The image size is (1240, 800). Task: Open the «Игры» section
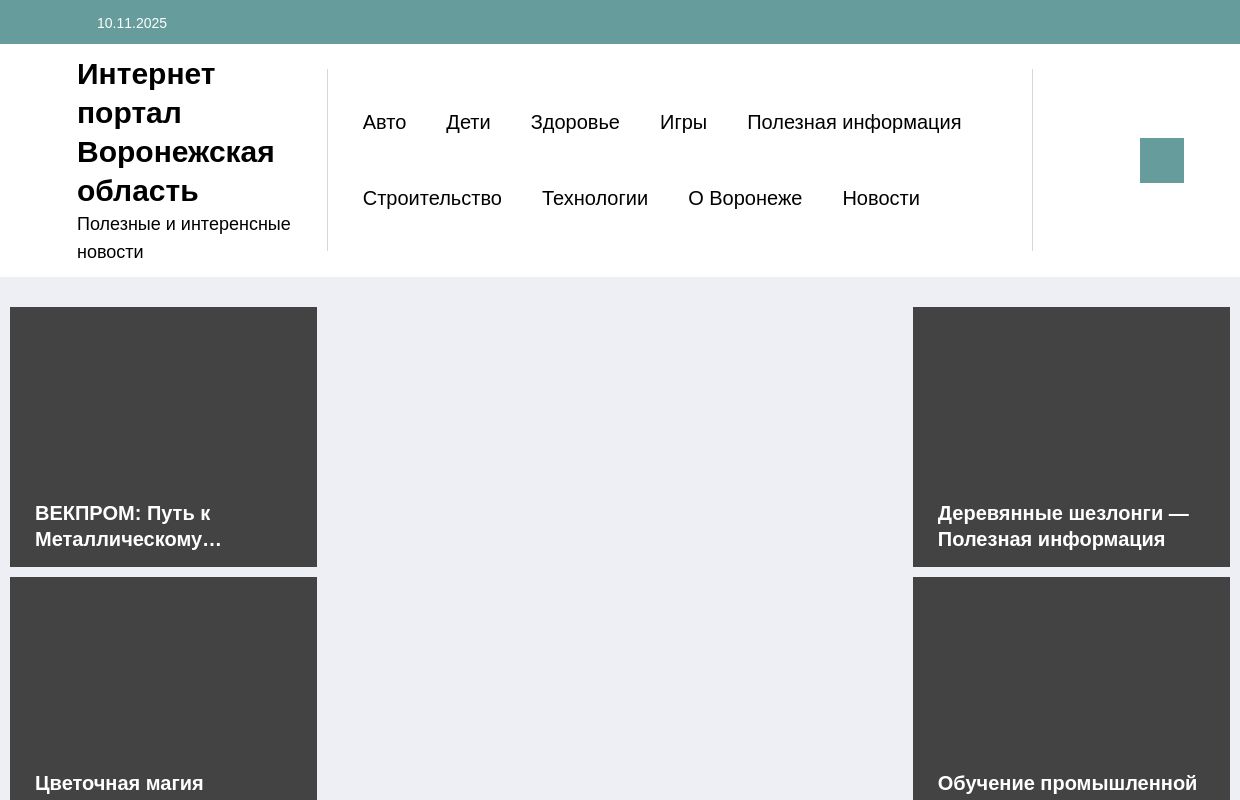[x=683, y=122]
